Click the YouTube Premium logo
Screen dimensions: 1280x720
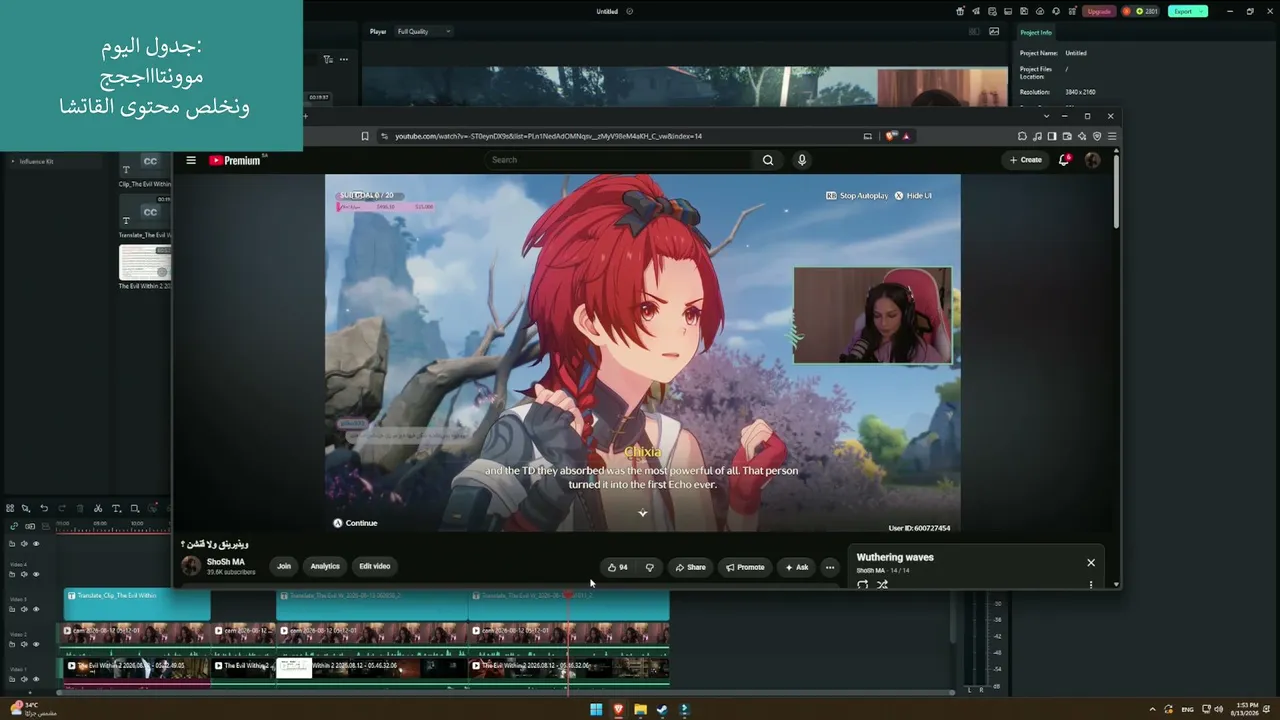[235, 160]
